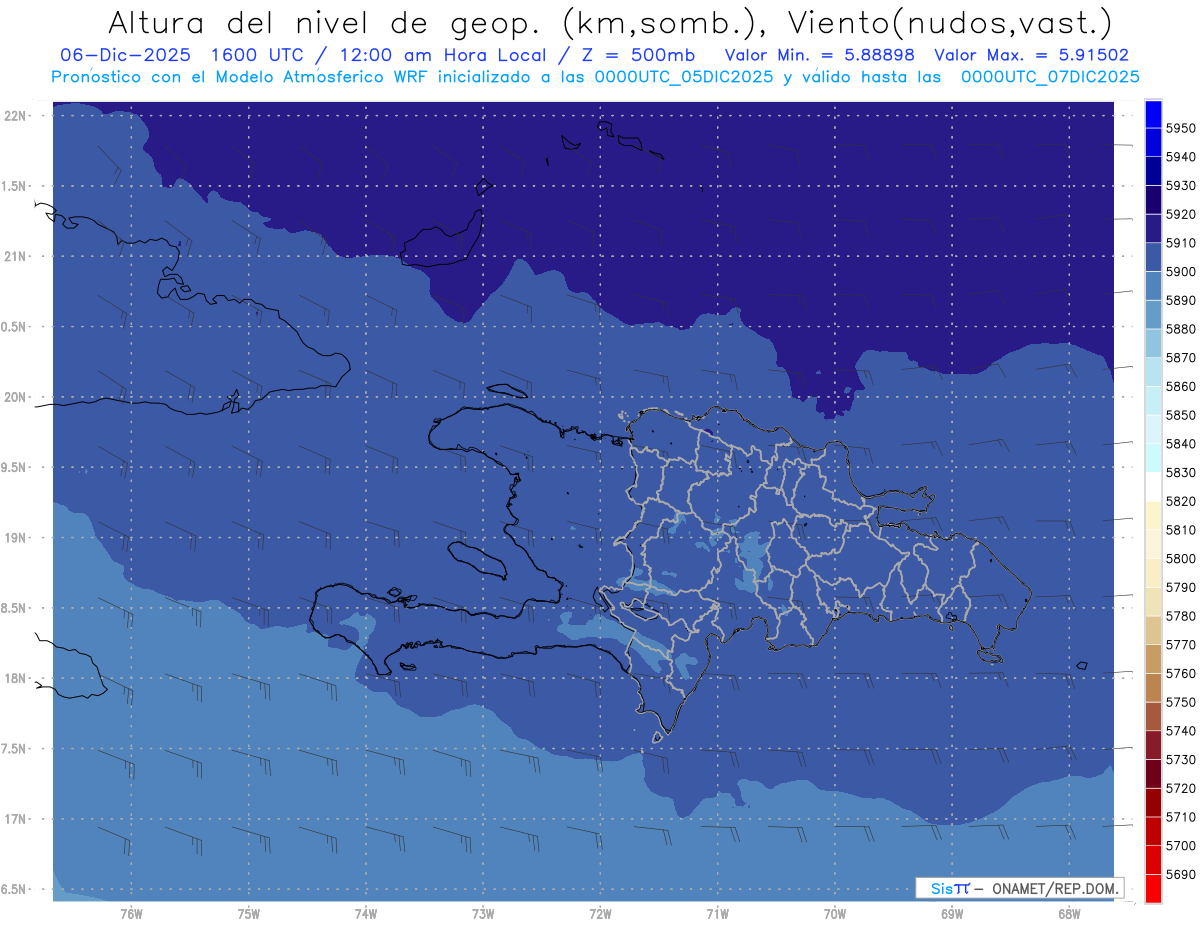1200x927 pixels.
Task: Click the '18N' latitude label
Action: [15, 678]
